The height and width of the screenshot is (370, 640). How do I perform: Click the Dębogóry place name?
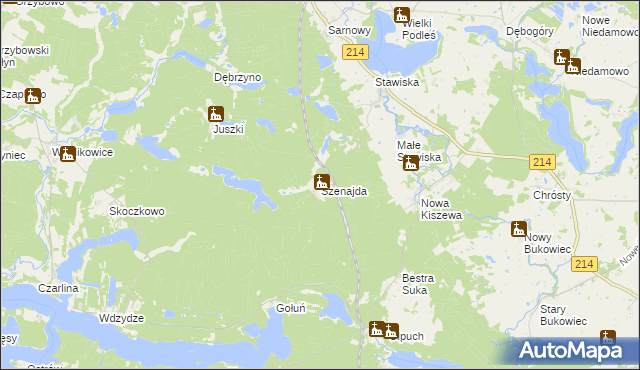click(x=529, y=31)
